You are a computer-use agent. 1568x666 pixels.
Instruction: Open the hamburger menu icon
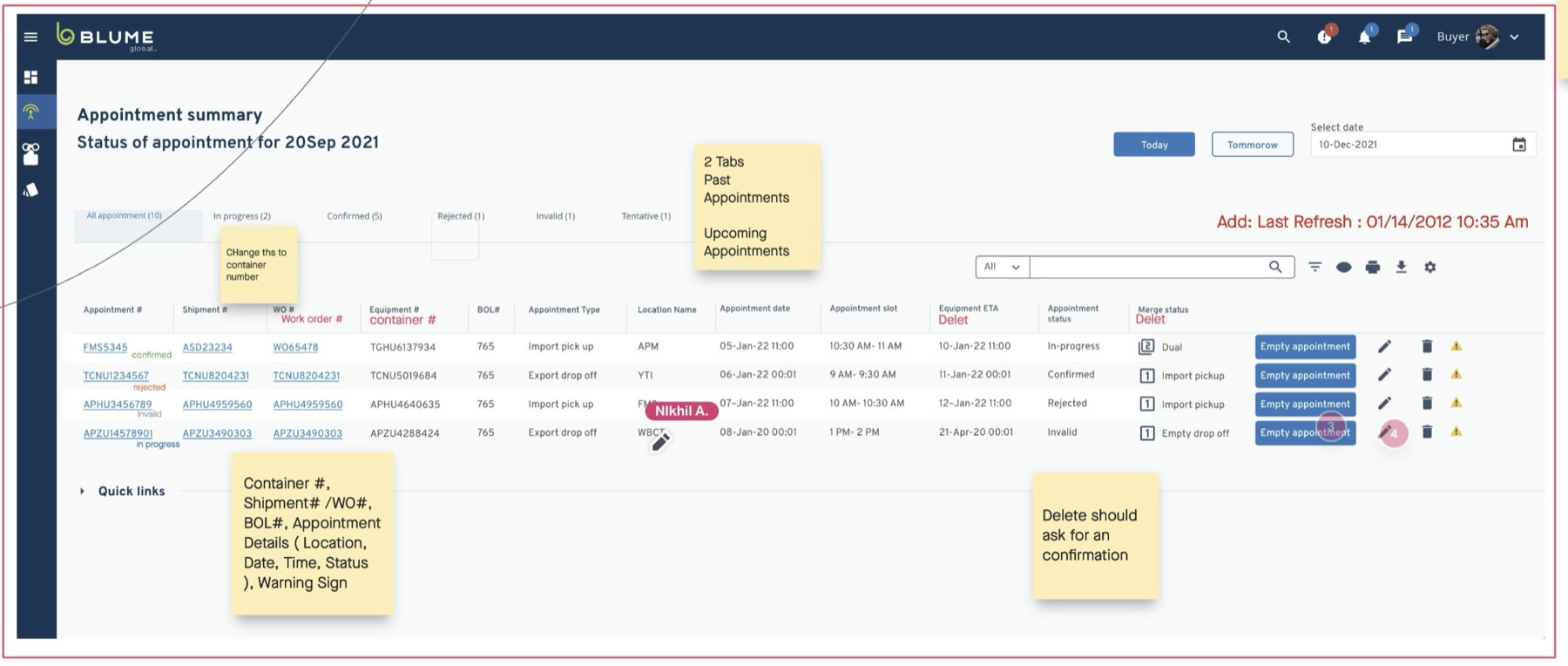[30, 37]
